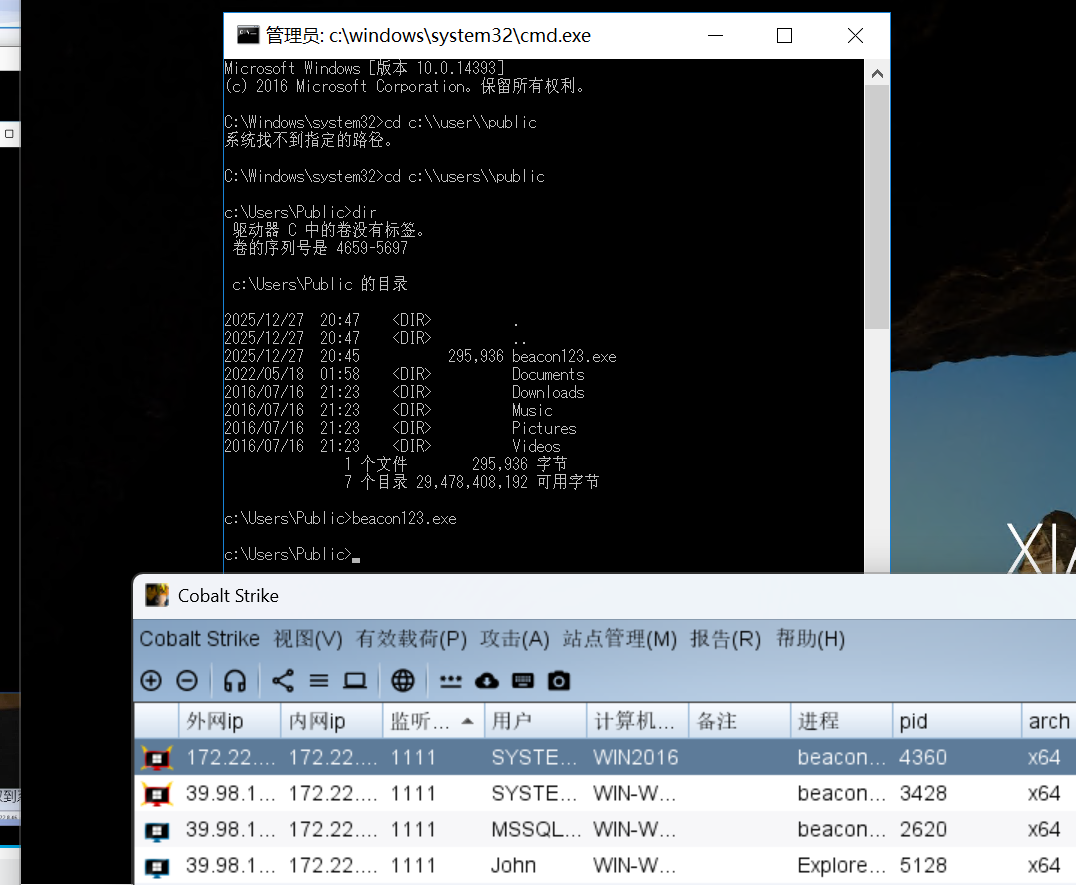The width and height of the screenshot is (1076, 885).
Task: Switch to session table view icon
Action: (x=318, y=681)
